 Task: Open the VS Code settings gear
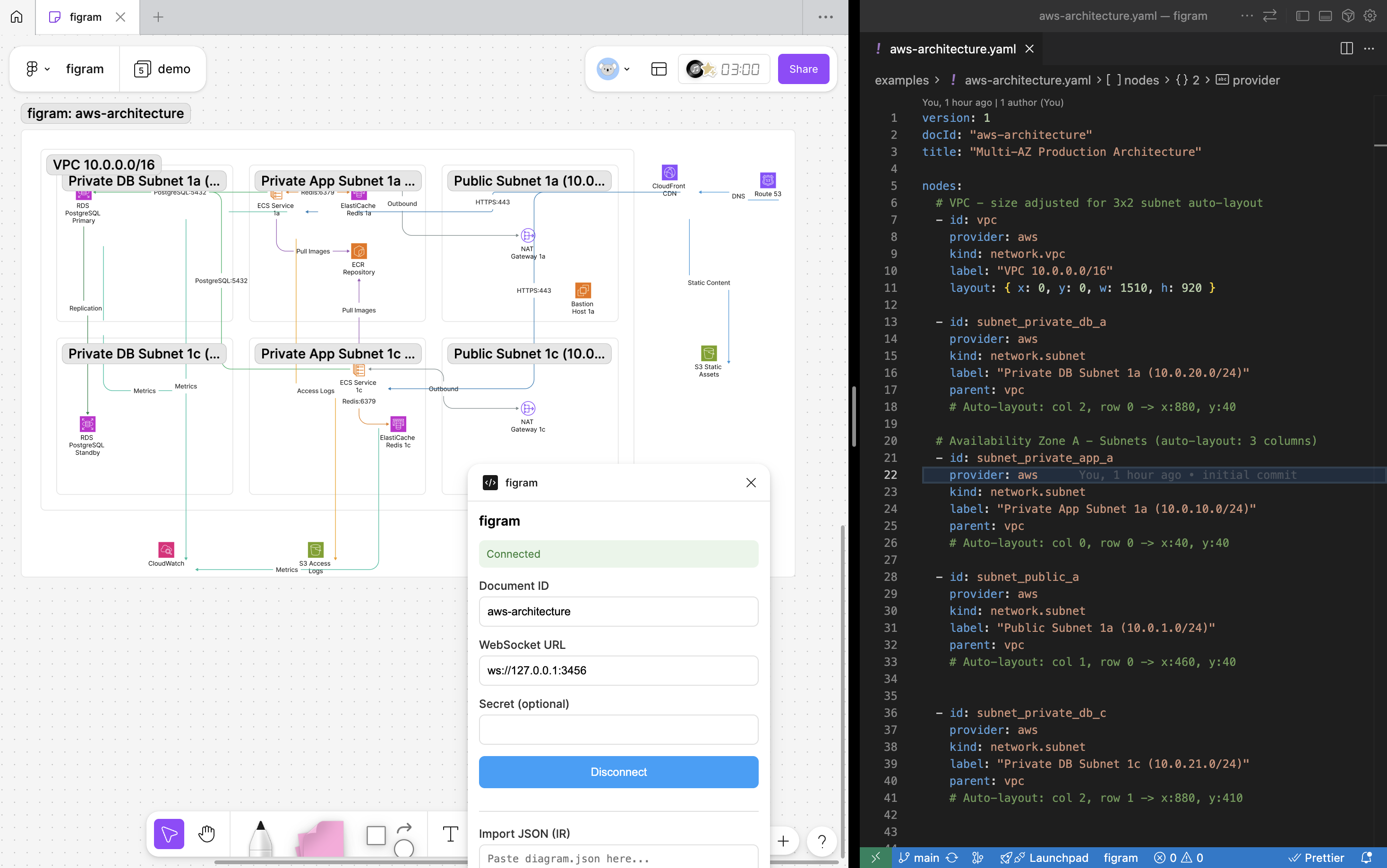pos(1370,16)
